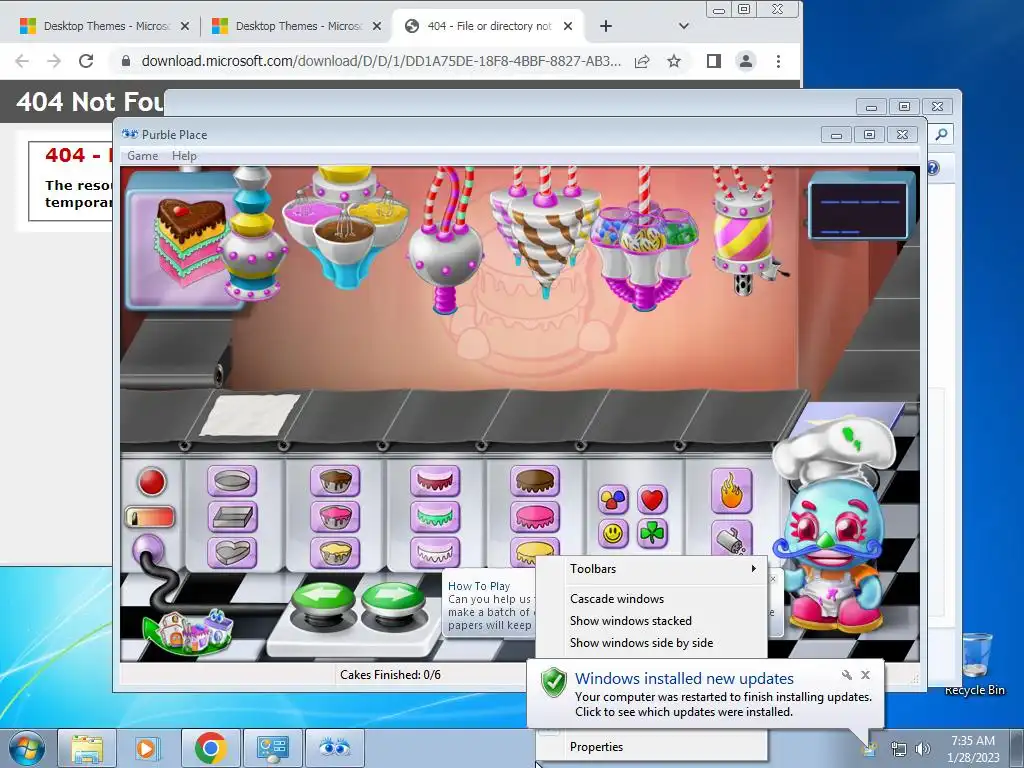The width and height of the screenshot is (1024, 768).
Task: Choose the chocolate batter cake button
Action: (x=335, y=481)
